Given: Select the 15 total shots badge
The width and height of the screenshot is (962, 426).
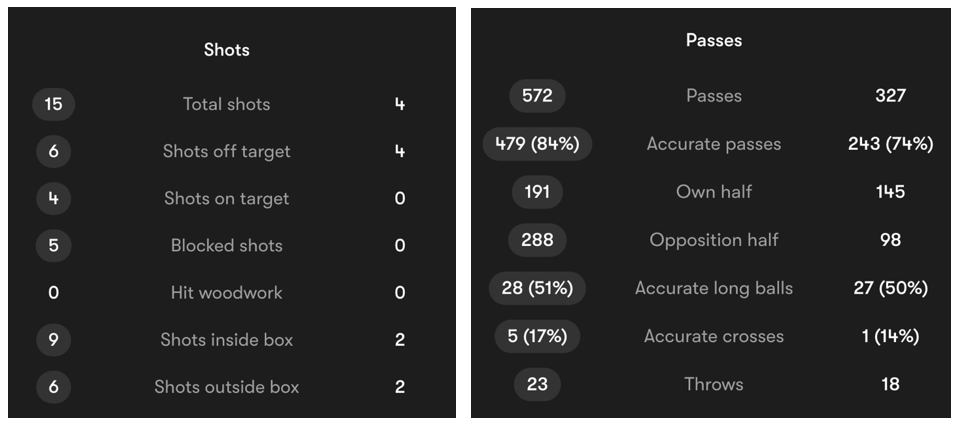Looking at the screenshot, I should click(x=53, y=104).
